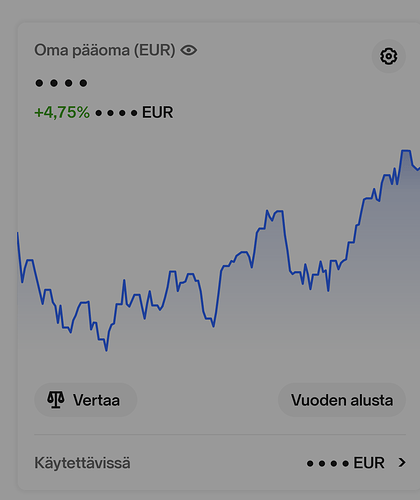Expand Käytettävissä with the right chevron
The image size is (420, 500).
[402, 463]
